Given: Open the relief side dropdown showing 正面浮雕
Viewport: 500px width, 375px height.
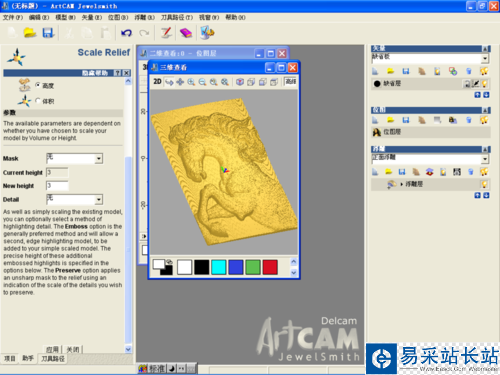Looking at the screenshot, I should point(485,159).
